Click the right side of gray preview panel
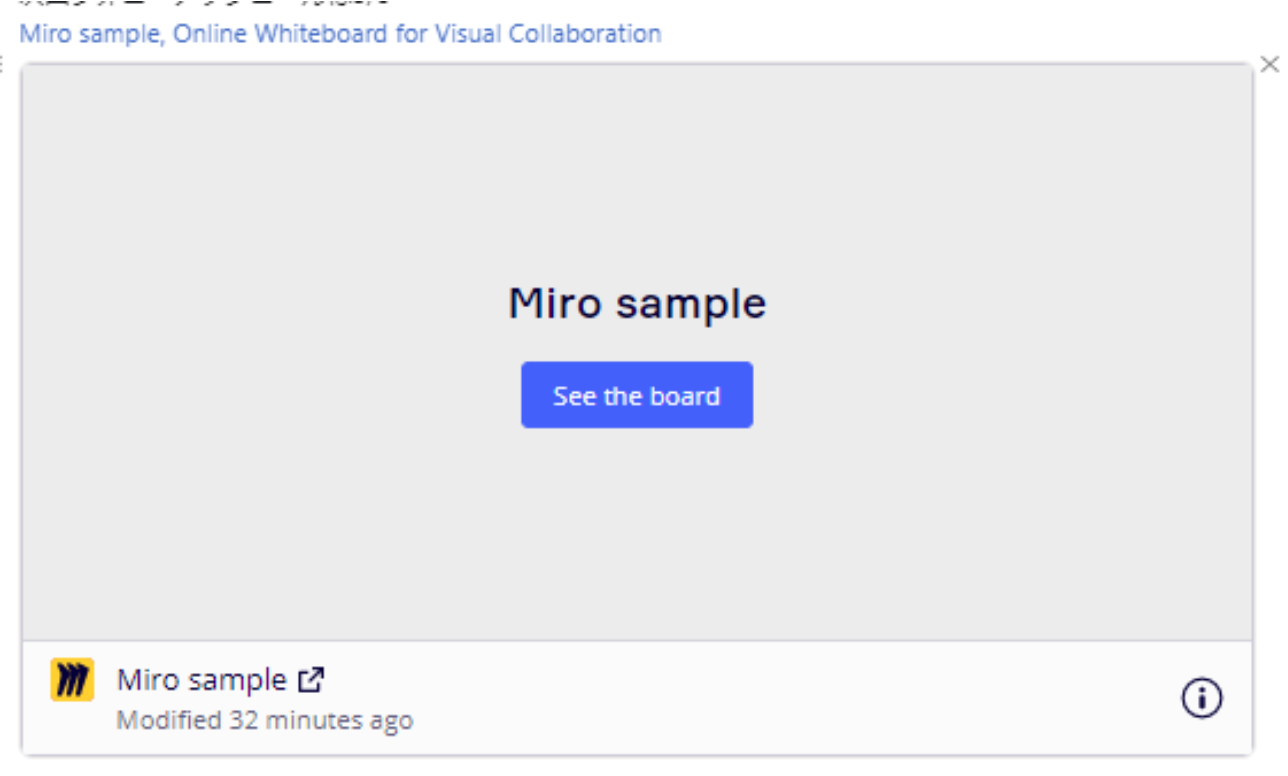This screenshot has height=776, width=1288. [x=1120, y=350]
